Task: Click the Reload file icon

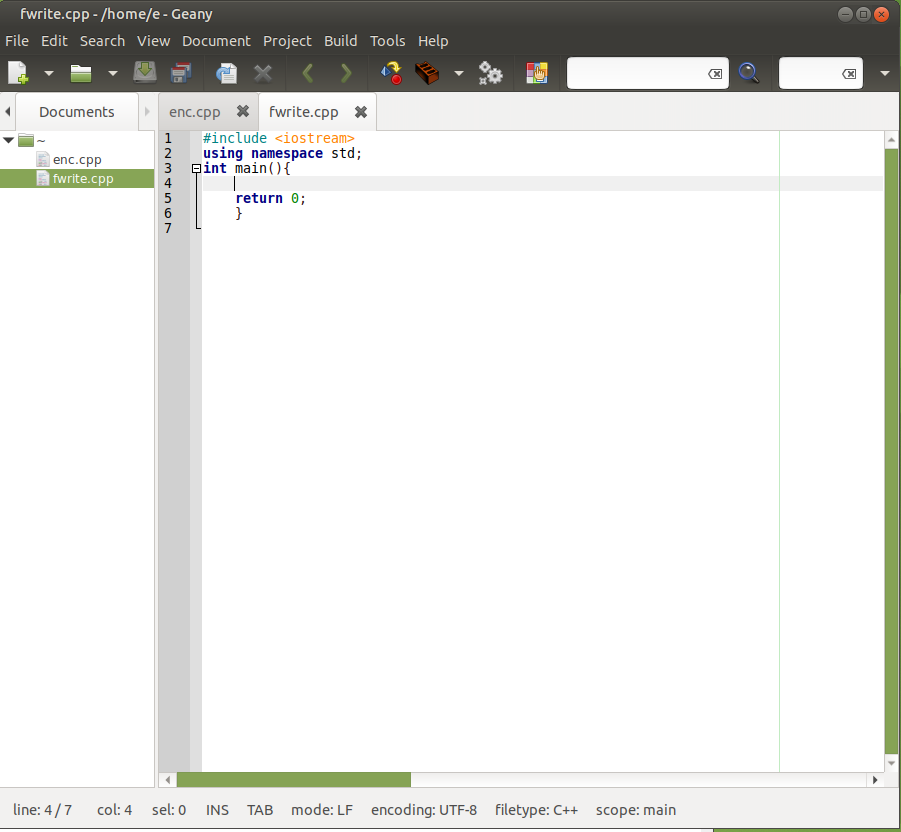Action: pos(226,73)
